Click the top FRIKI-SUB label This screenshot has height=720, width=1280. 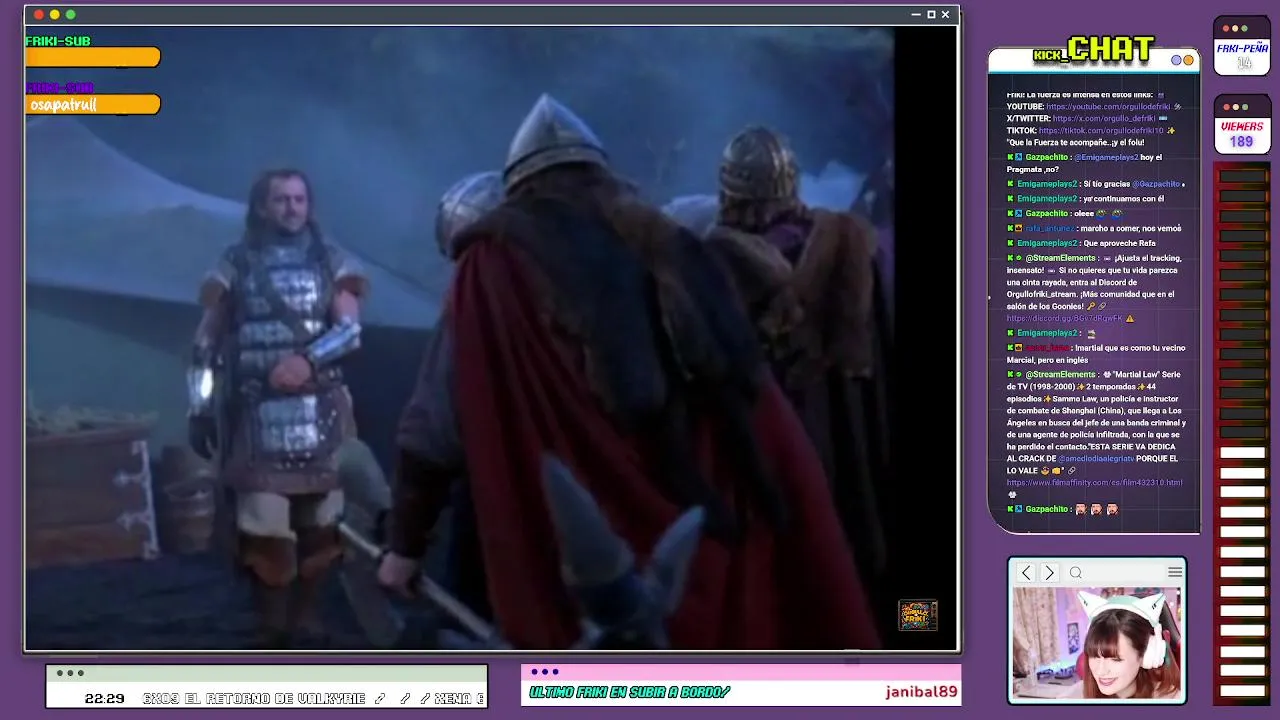(58, 41)
